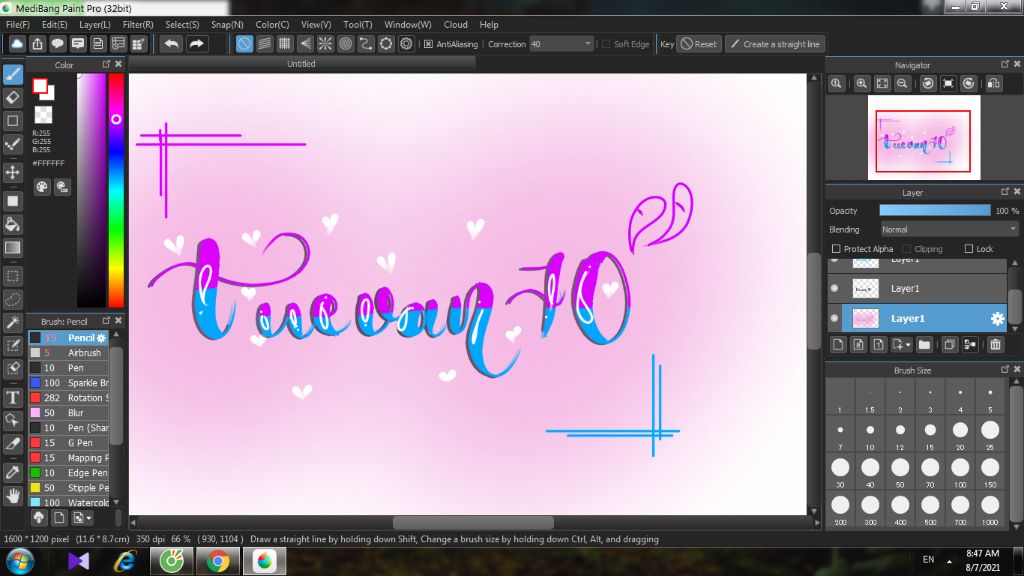Select the rectangular Select tool
The height and width of the screenshot is (576, 1024).
pyautogui.click(x=12, y=276)
